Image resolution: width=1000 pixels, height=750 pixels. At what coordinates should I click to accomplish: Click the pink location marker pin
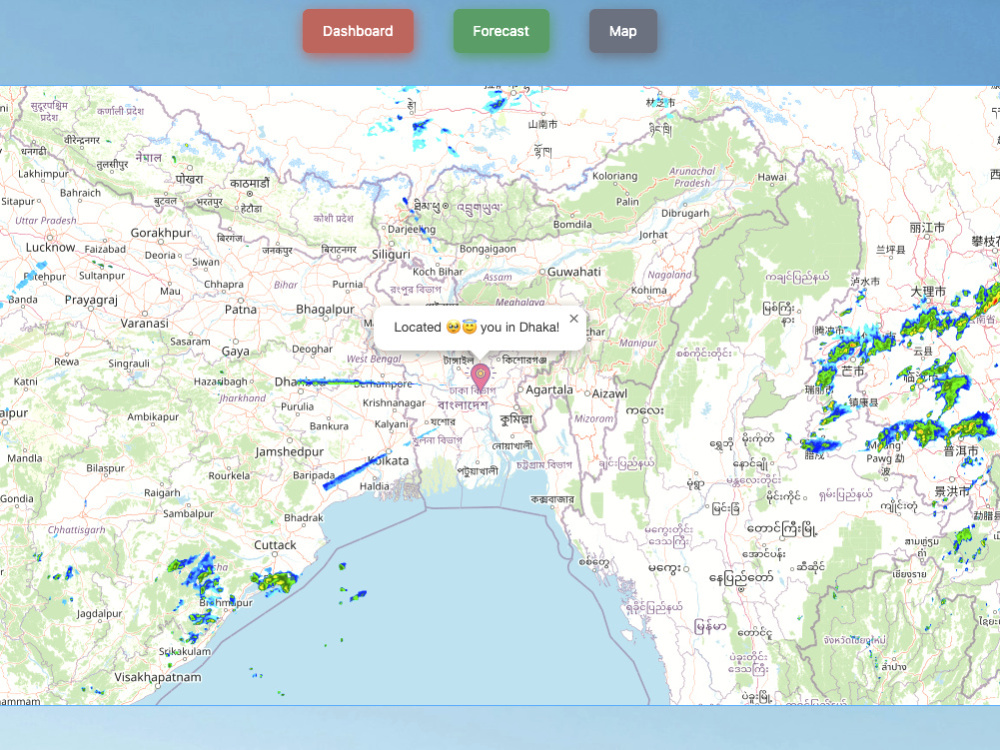(480, 377)
